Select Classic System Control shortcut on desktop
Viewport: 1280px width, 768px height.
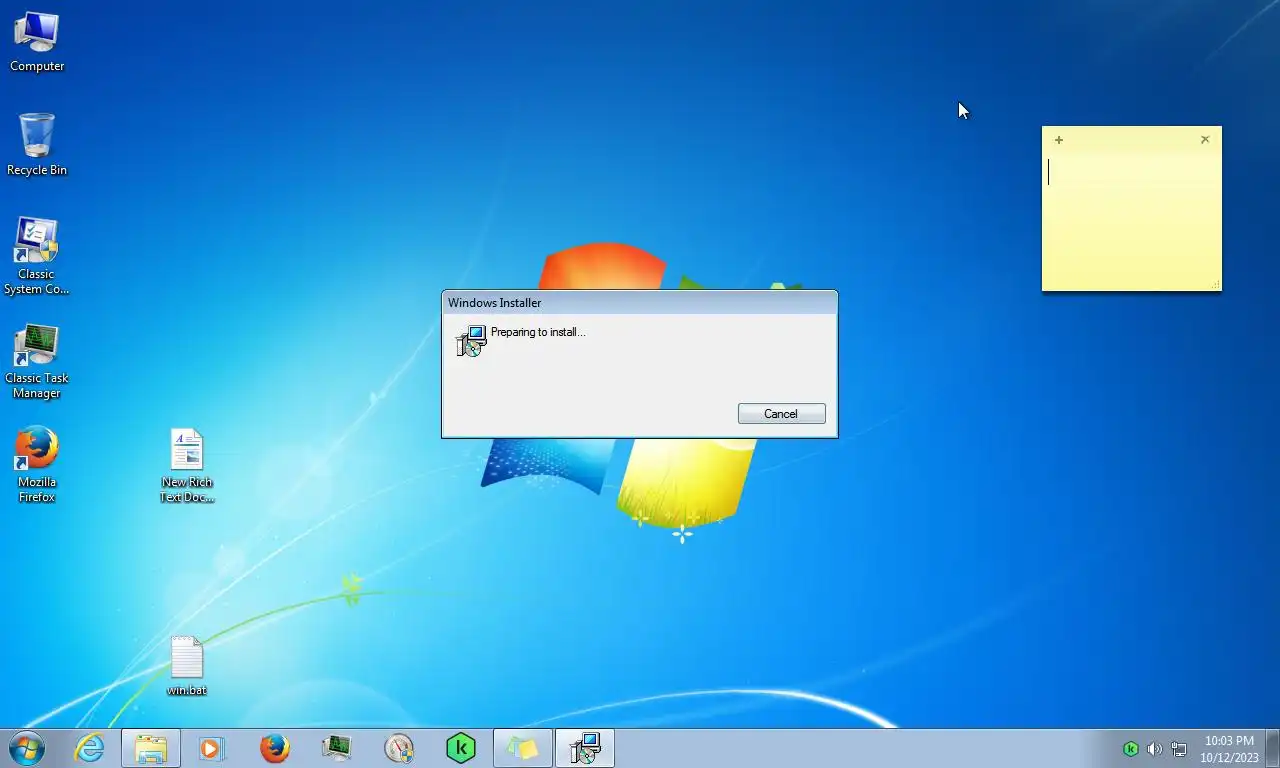coord(37,256)
